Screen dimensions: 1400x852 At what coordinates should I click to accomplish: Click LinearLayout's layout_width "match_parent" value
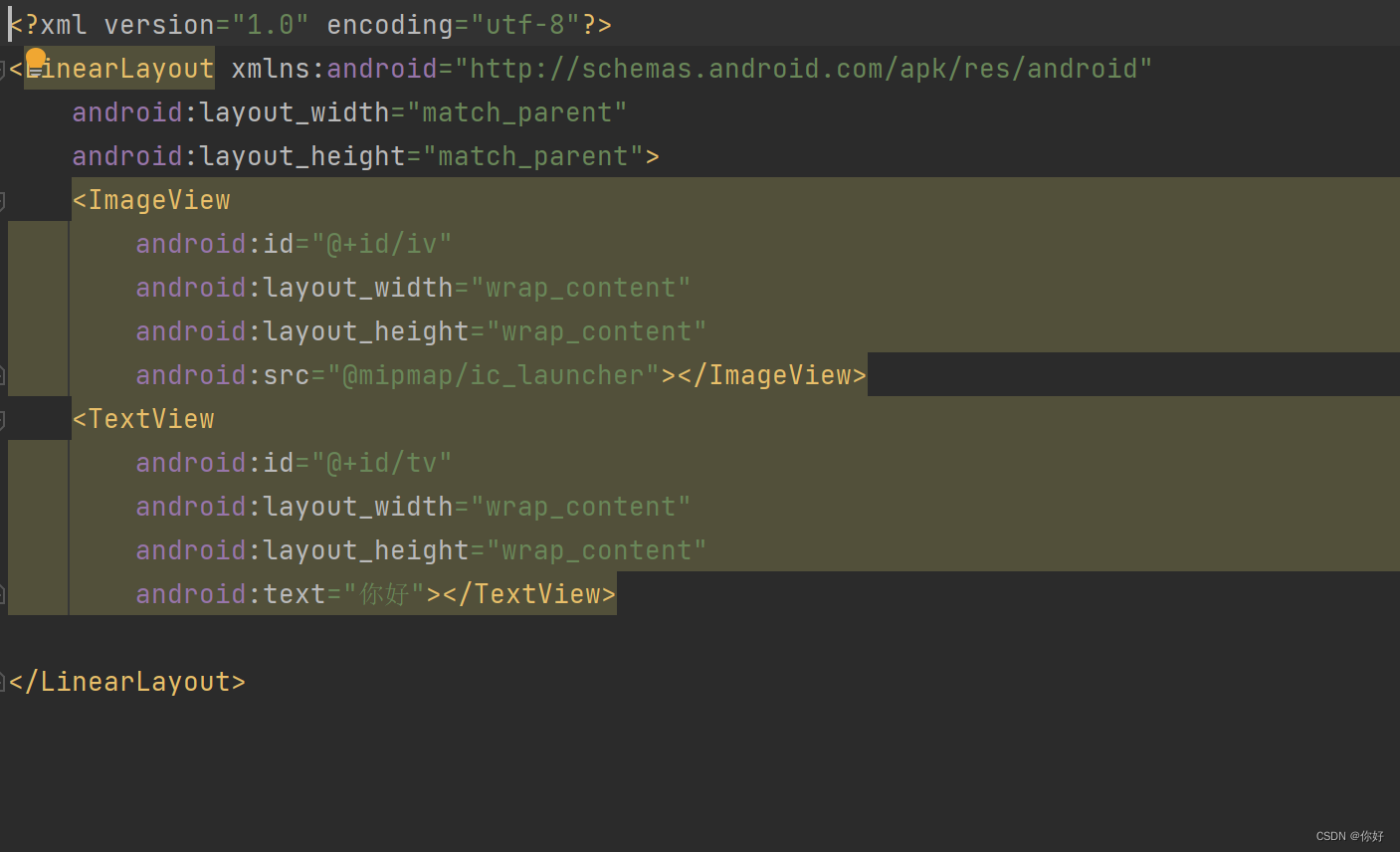pyautogui.click(x=517, y=112)
